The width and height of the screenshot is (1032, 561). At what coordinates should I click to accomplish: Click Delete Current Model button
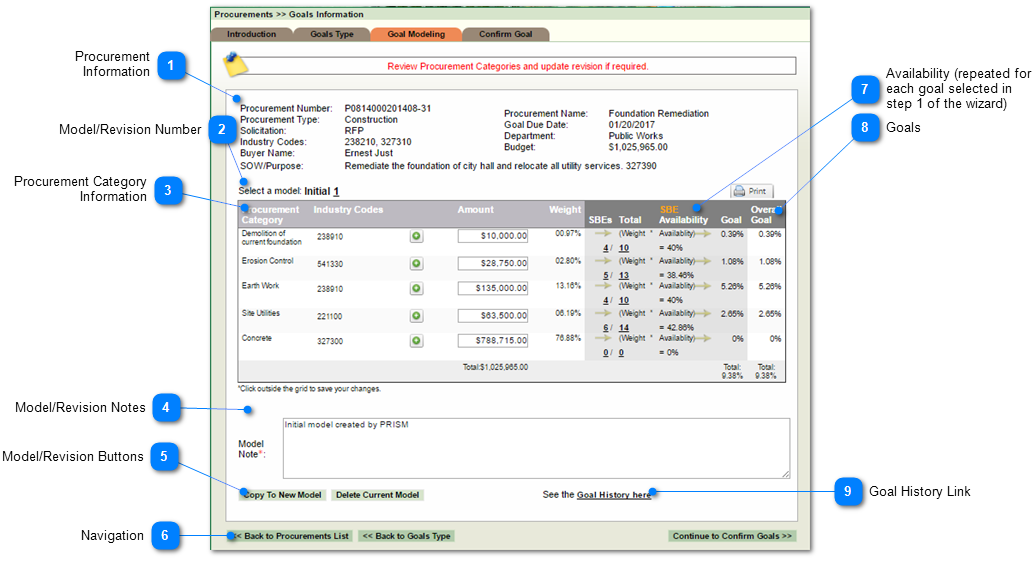377,495
